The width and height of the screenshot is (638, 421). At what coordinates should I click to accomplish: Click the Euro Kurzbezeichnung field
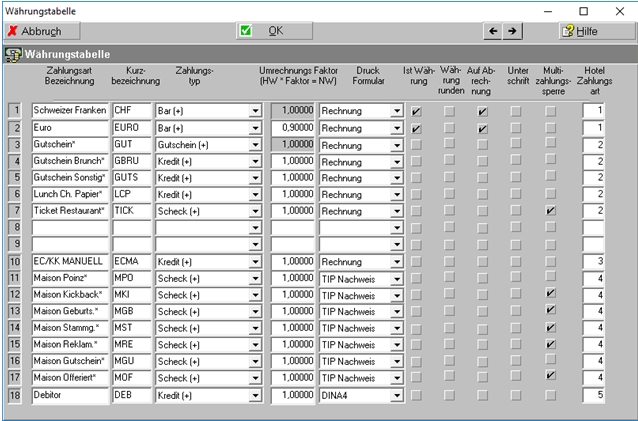coord(131,128)
